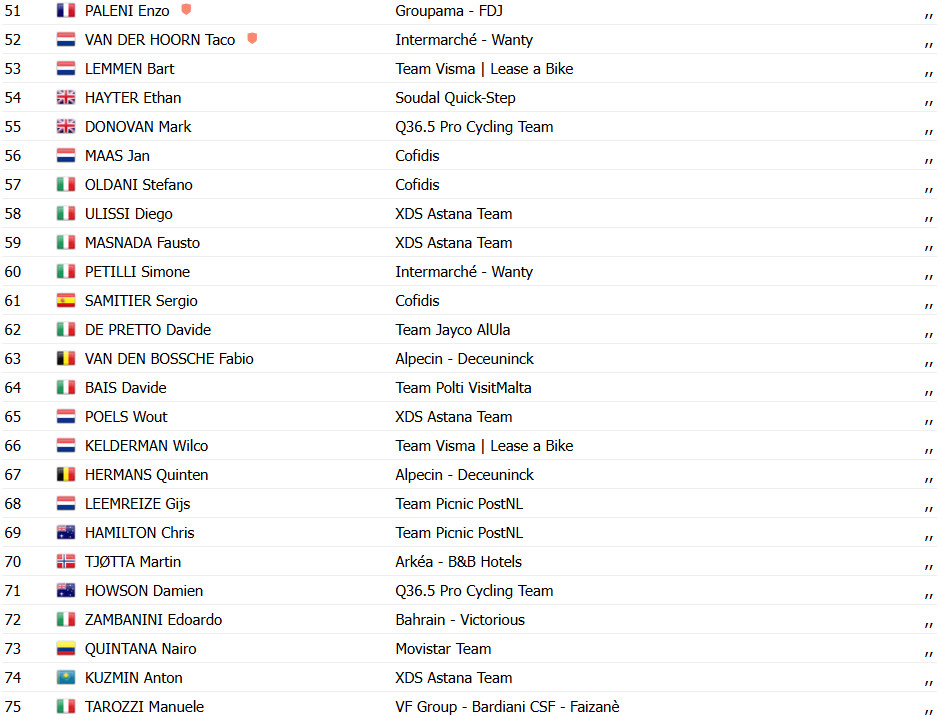Open XDS Astana Team in ULISSI Diego's row

(454, 213)
